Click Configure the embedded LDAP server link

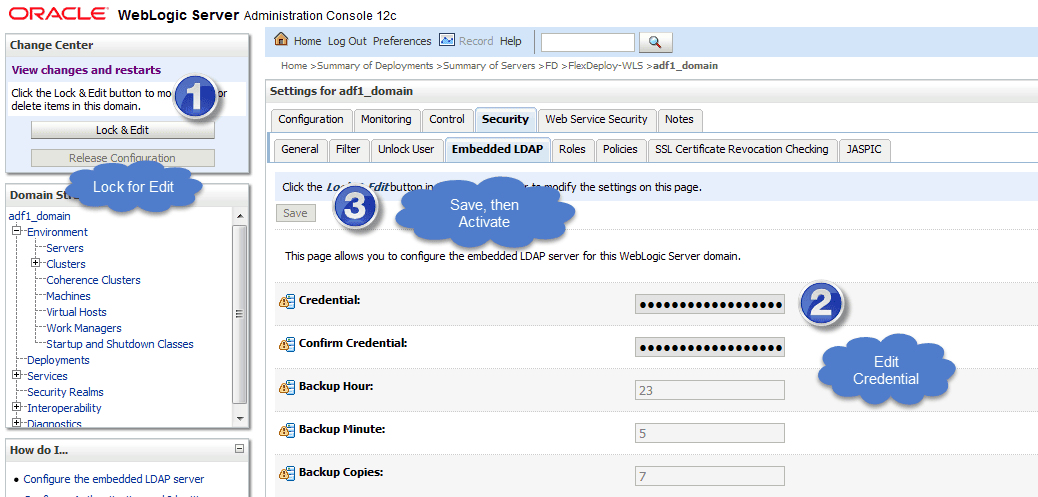pyautogui.click(x=114, y=479)
